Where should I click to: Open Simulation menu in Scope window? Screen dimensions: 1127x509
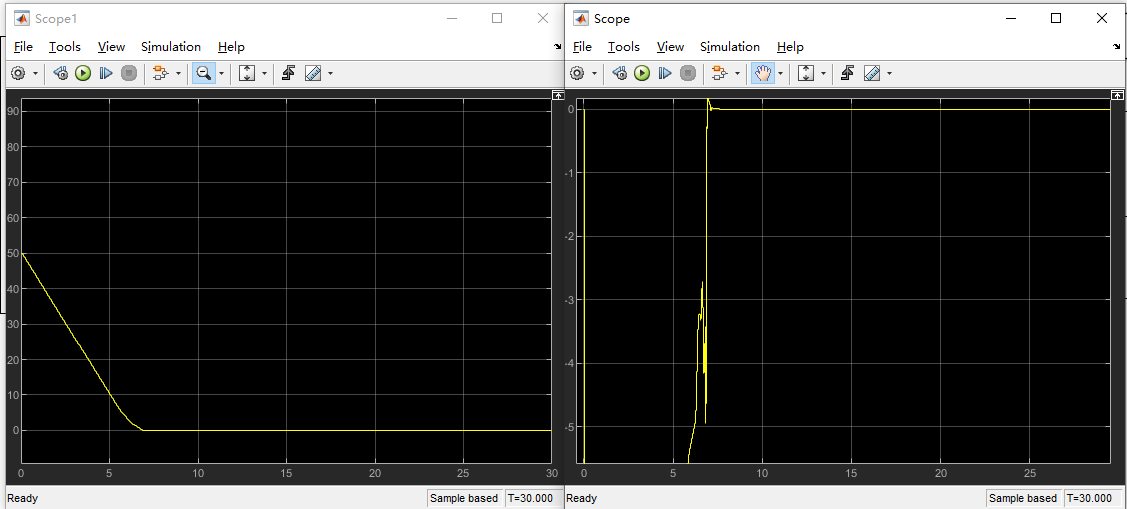click(730, 47)
